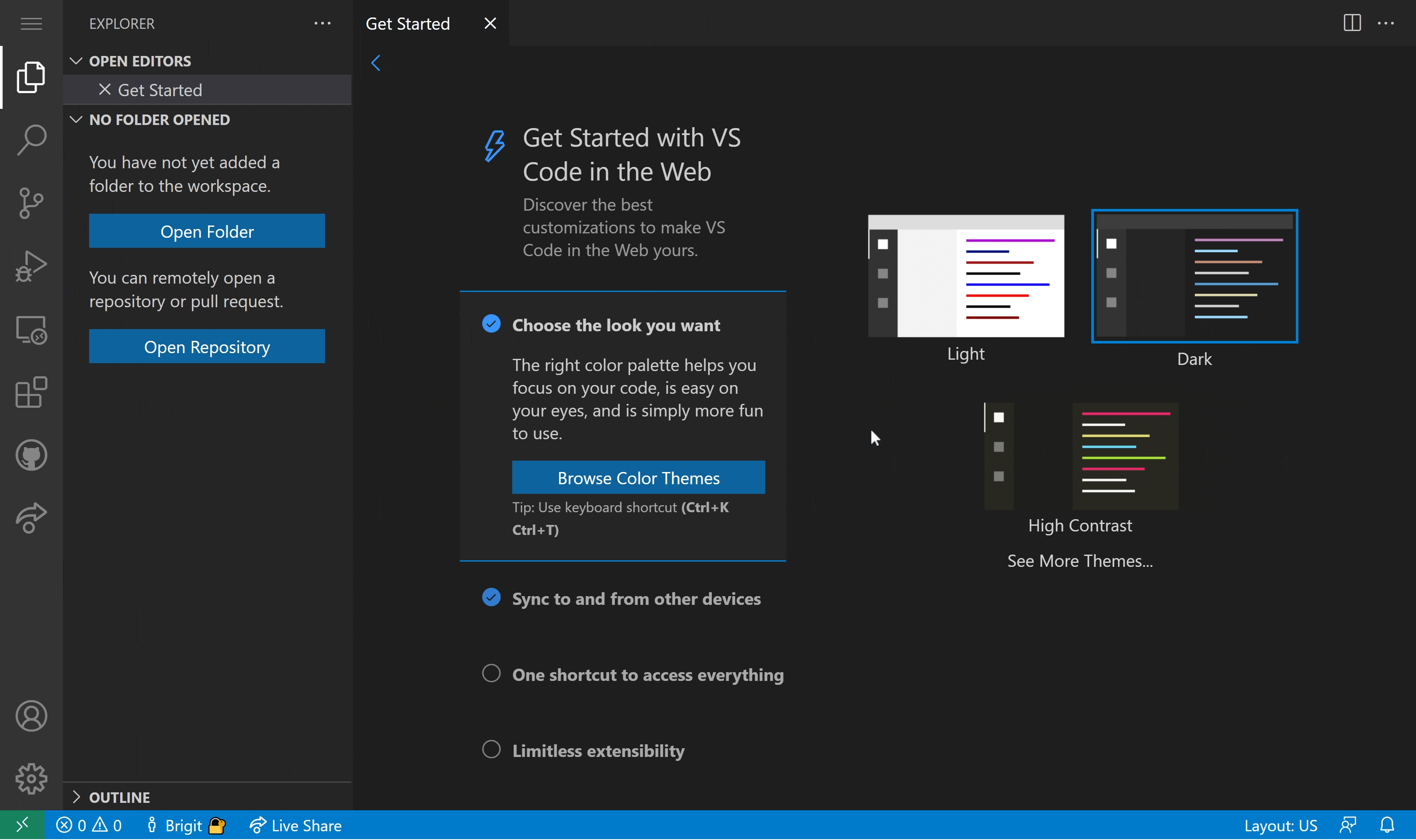
Task: Open the Search view
Action: 31,140
